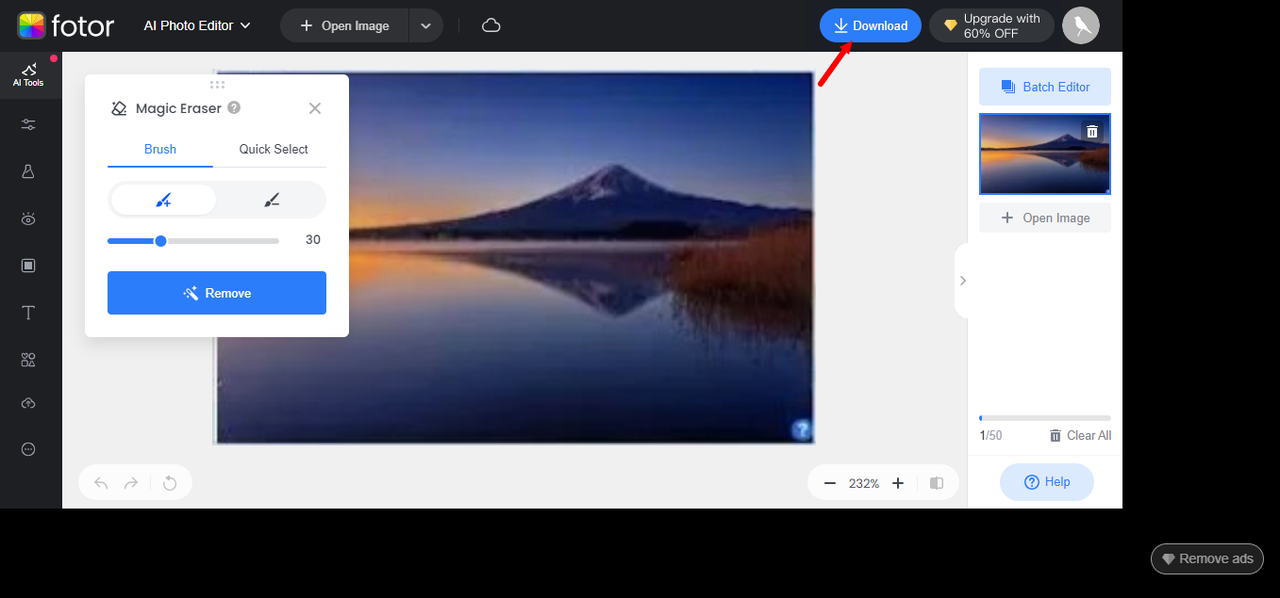
Task: Click the Fotor logo
Action: click(x=66, y=25)
